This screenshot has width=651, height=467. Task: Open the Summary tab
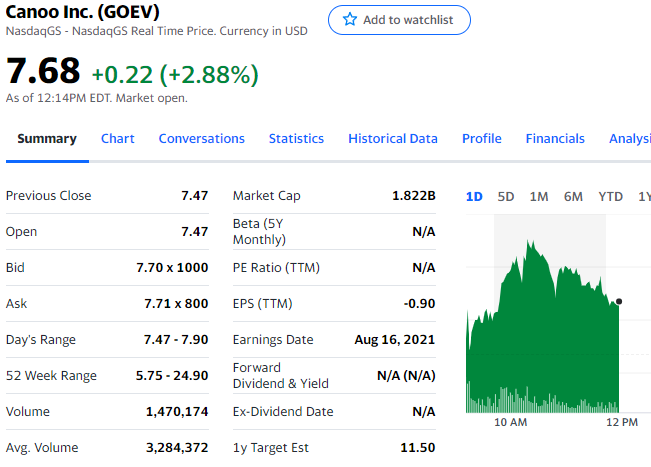[47, 138]
